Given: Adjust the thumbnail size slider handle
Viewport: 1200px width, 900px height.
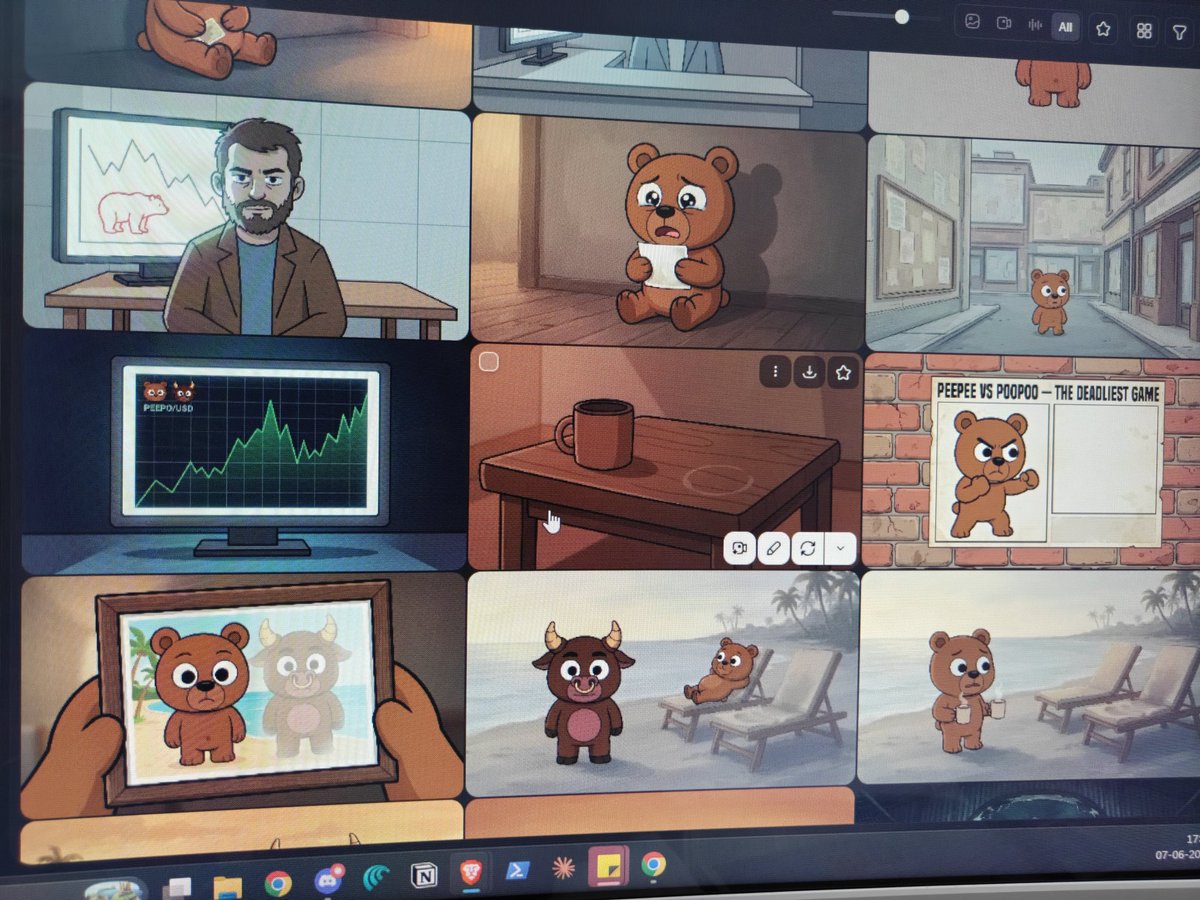Looking at the screenshot, I should coord(902,17).
